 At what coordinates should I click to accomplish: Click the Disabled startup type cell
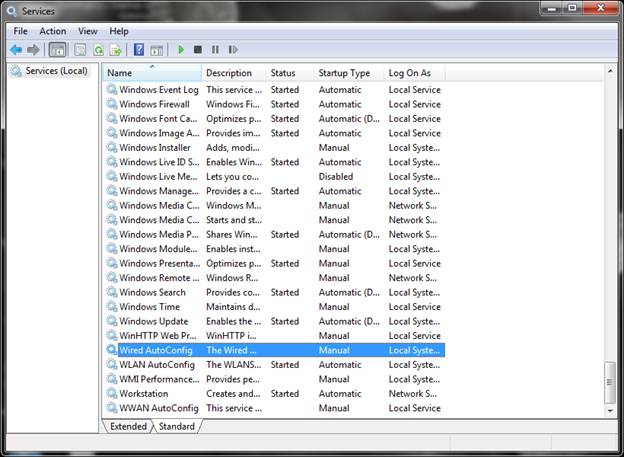[x=336, y=176]
